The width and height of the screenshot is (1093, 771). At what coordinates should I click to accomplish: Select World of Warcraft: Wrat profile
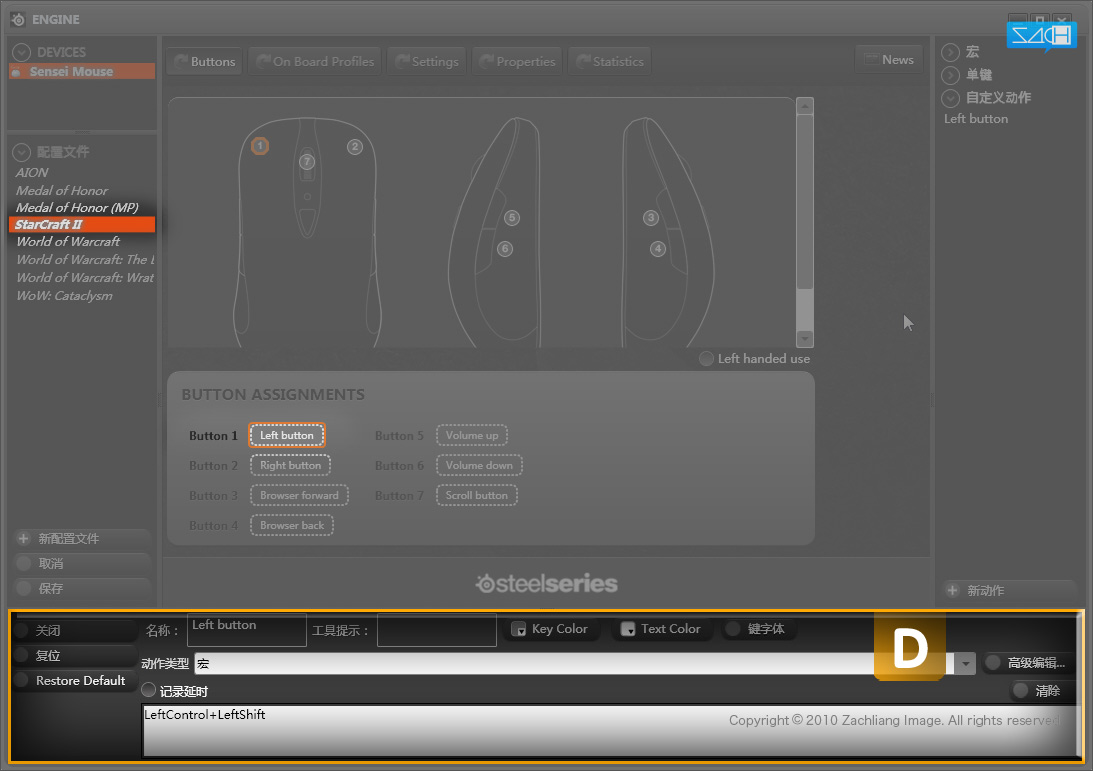point(82,277)
